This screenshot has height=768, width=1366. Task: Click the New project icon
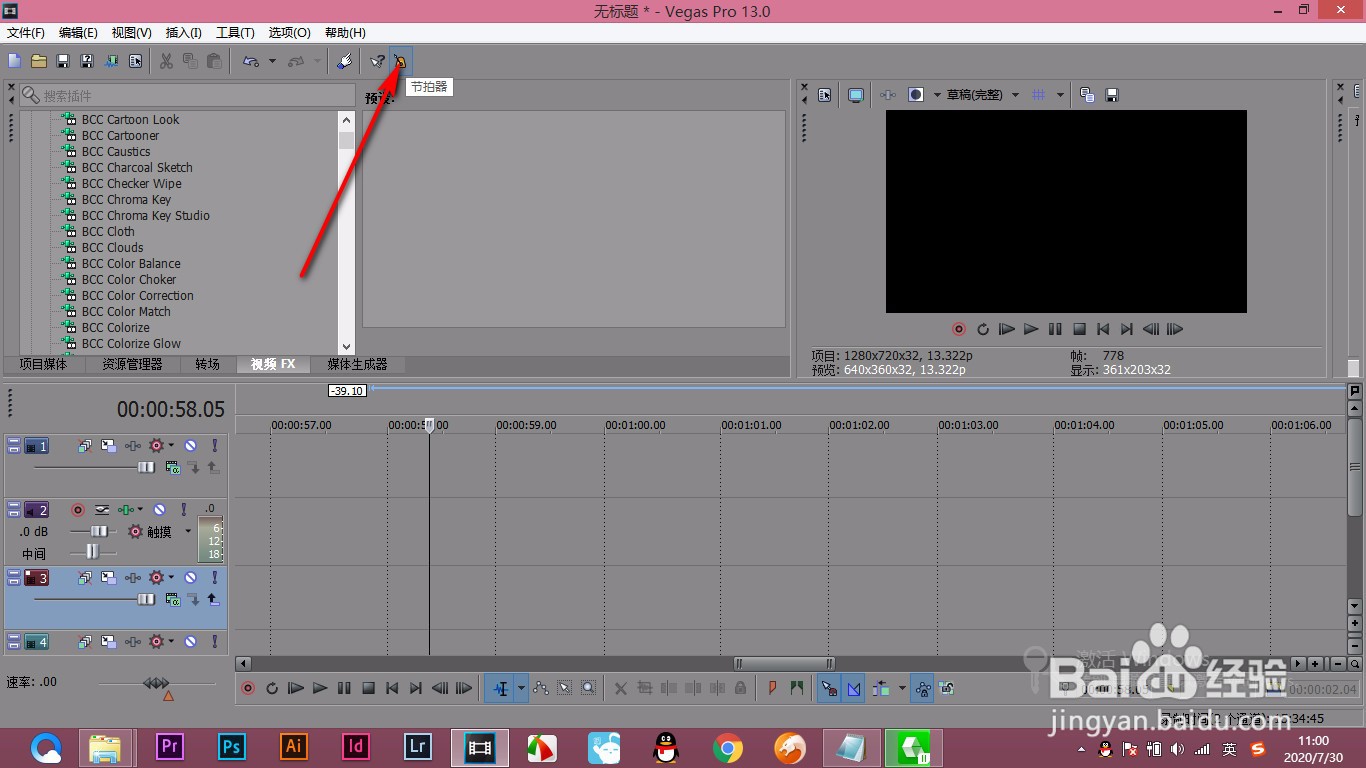tap(15, 61)
